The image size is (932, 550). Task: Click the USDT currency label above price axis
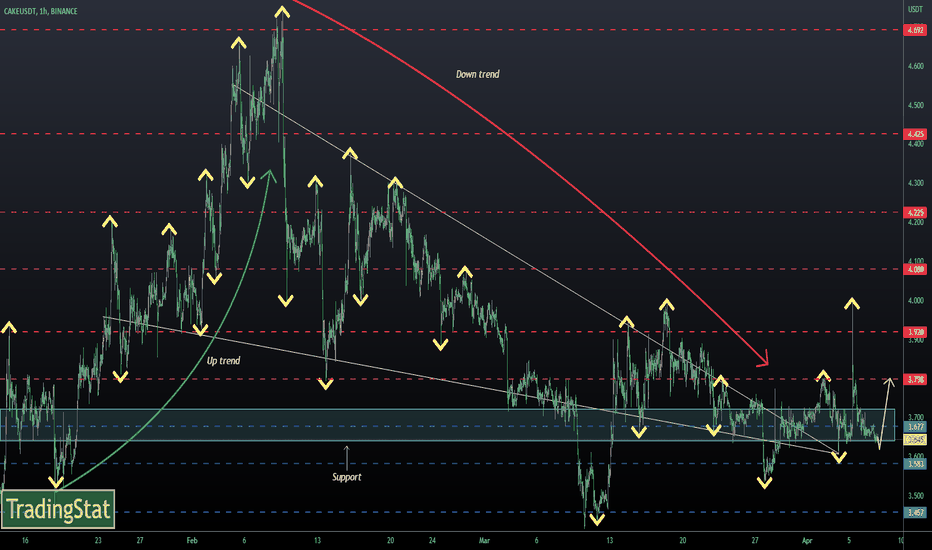(915, 9)
